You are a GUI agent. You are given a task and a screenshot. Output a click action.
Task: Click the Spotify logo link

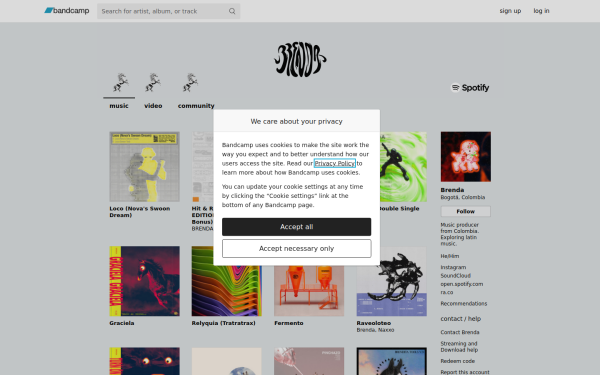tap(470, 88)
